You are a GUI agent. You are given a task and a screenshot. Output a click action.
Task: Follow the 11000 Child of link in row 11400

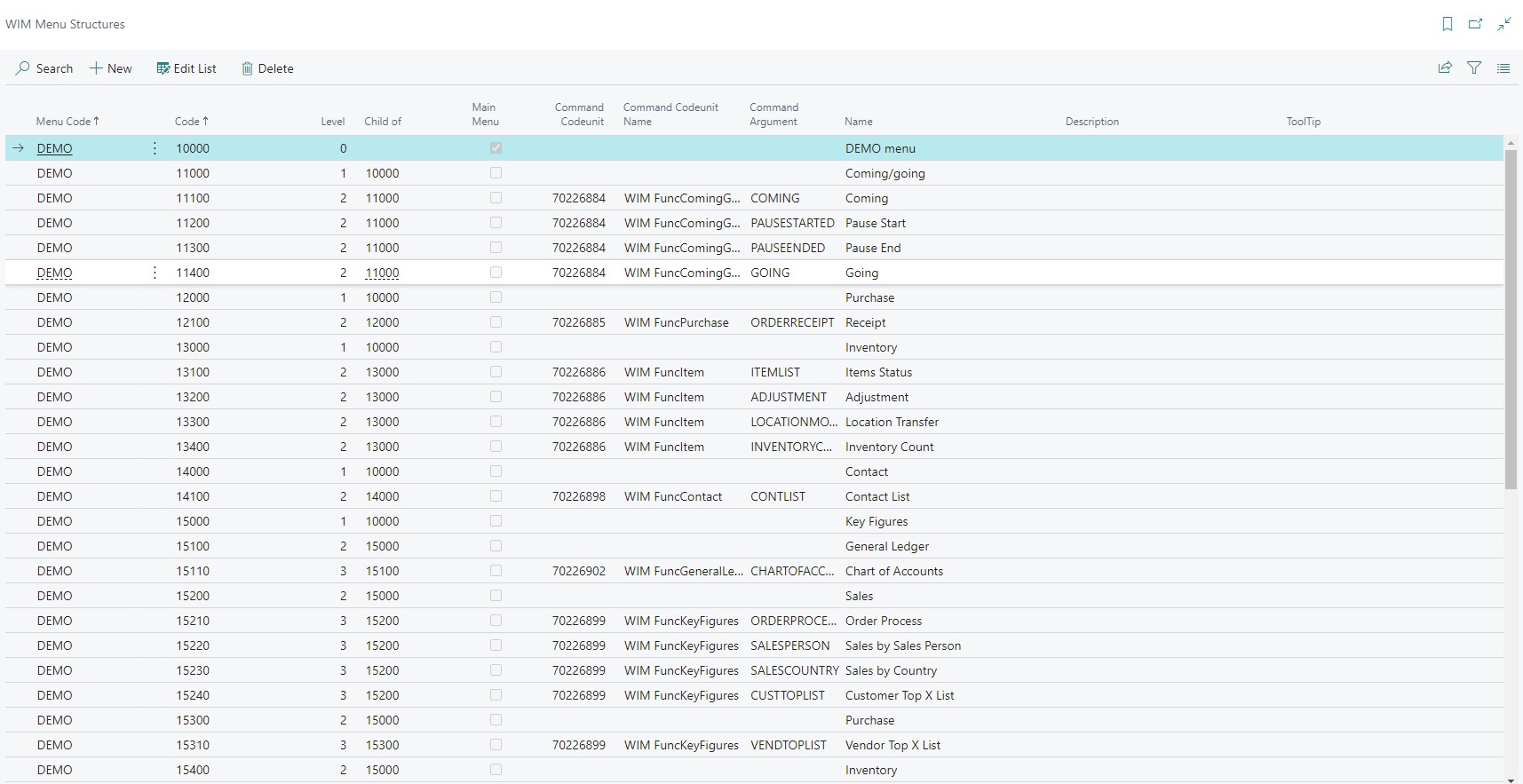tap(383, 273)
